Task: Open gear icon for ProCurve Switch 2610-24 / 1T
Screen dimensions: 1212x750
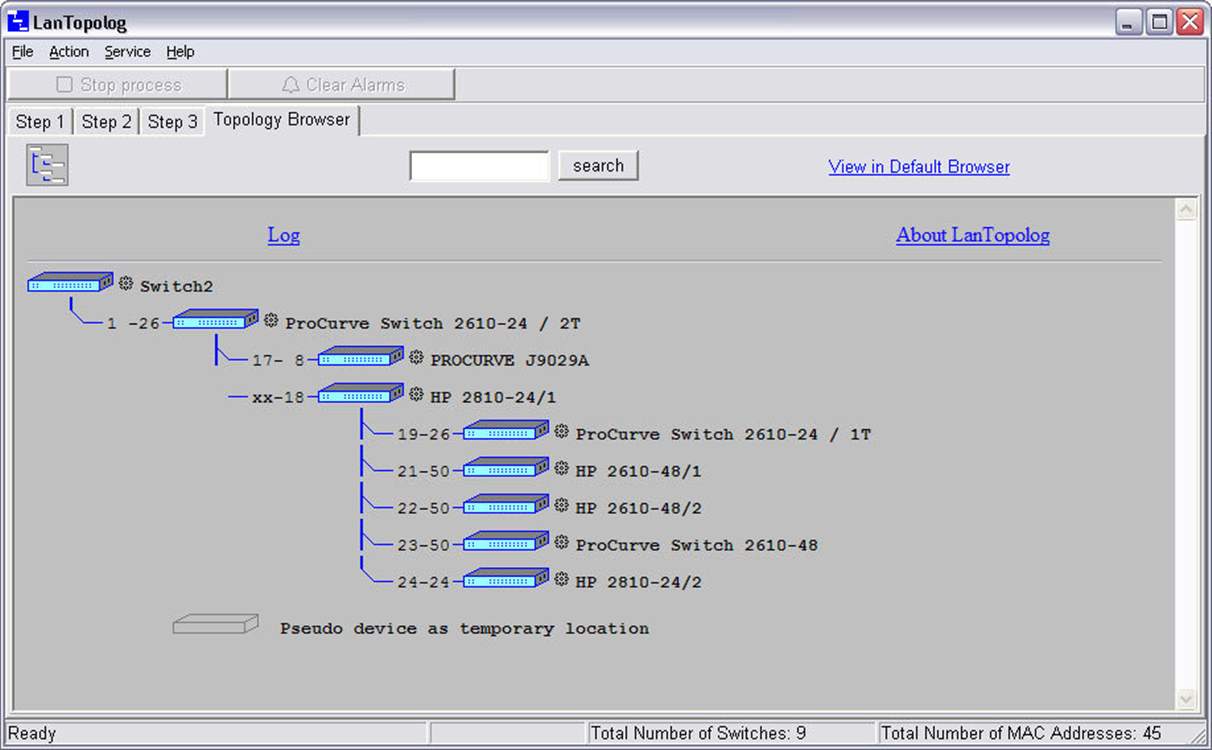Action: pyautogui.click(x=561, y=432)
